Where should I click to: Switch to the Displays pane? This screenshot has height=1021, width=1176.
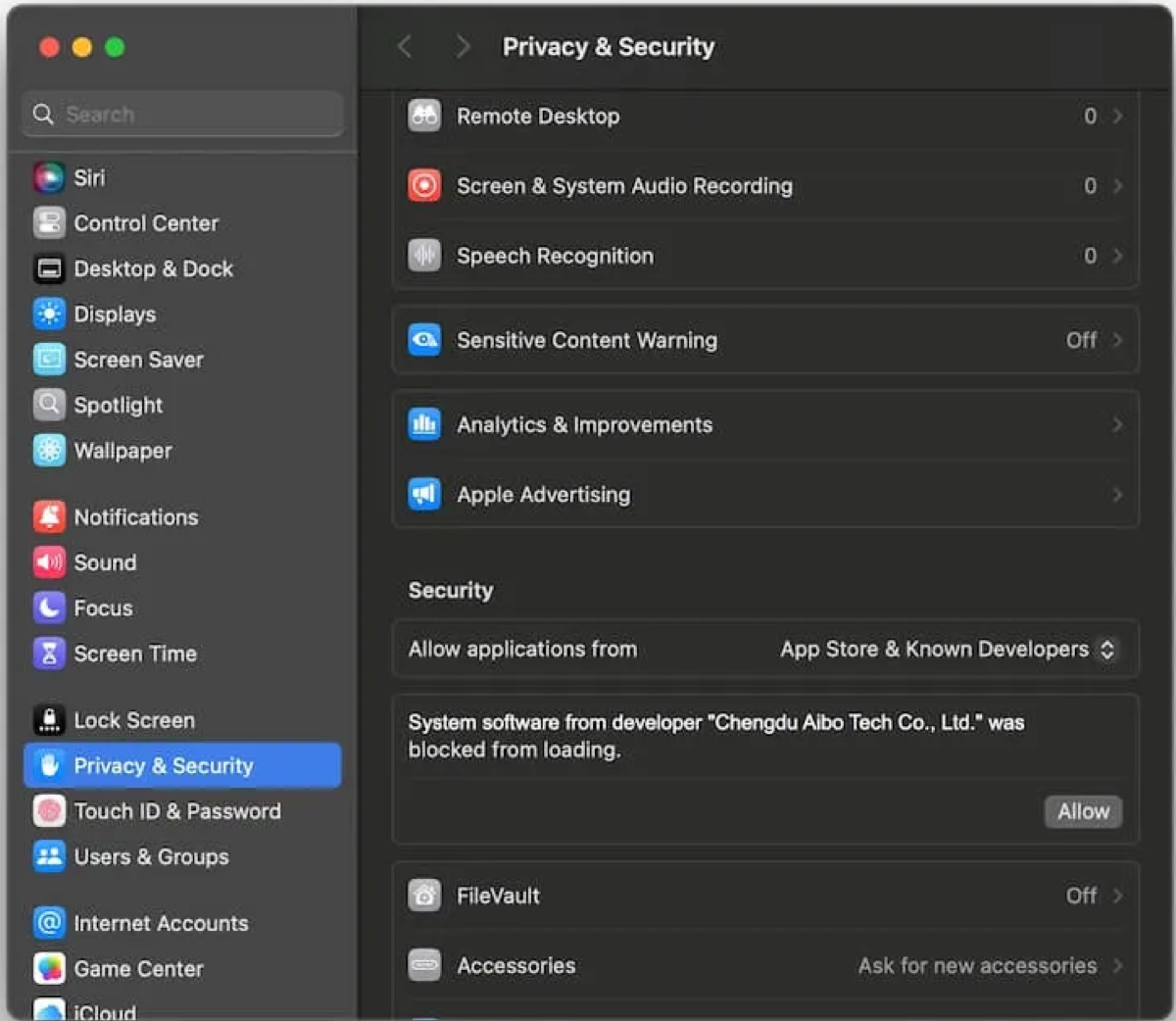coord(182,314)
